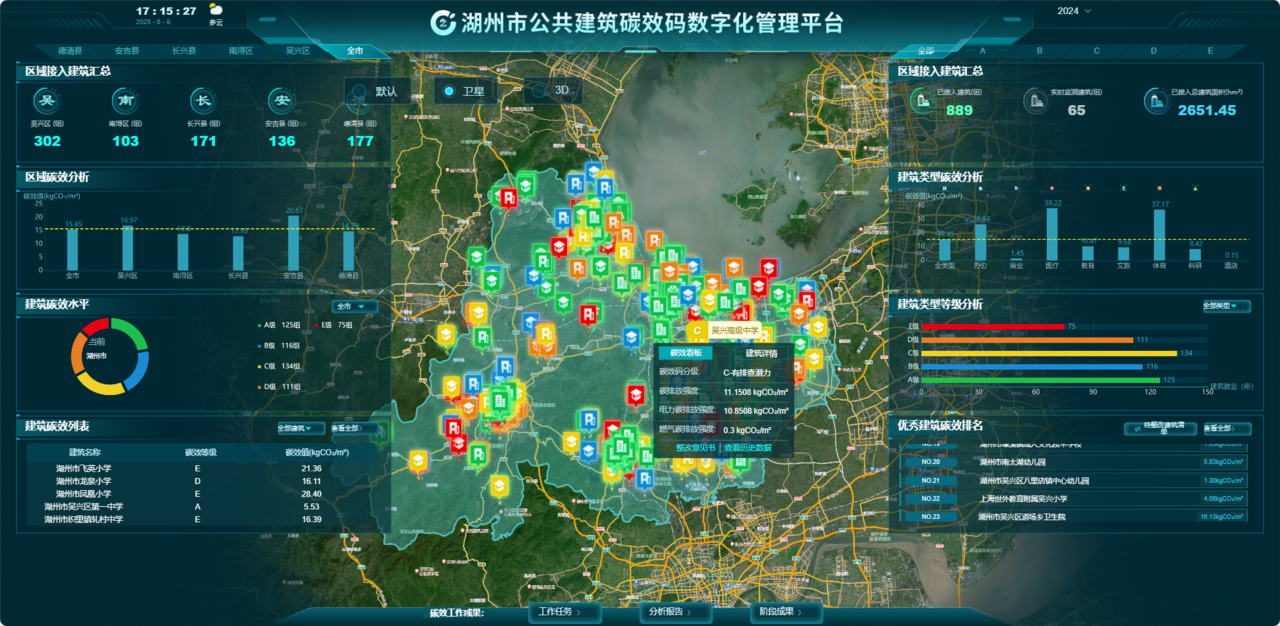Screen dimensions: 1280x626
Task: Switch map to 3D mode
Action: [x=539, y=91]
